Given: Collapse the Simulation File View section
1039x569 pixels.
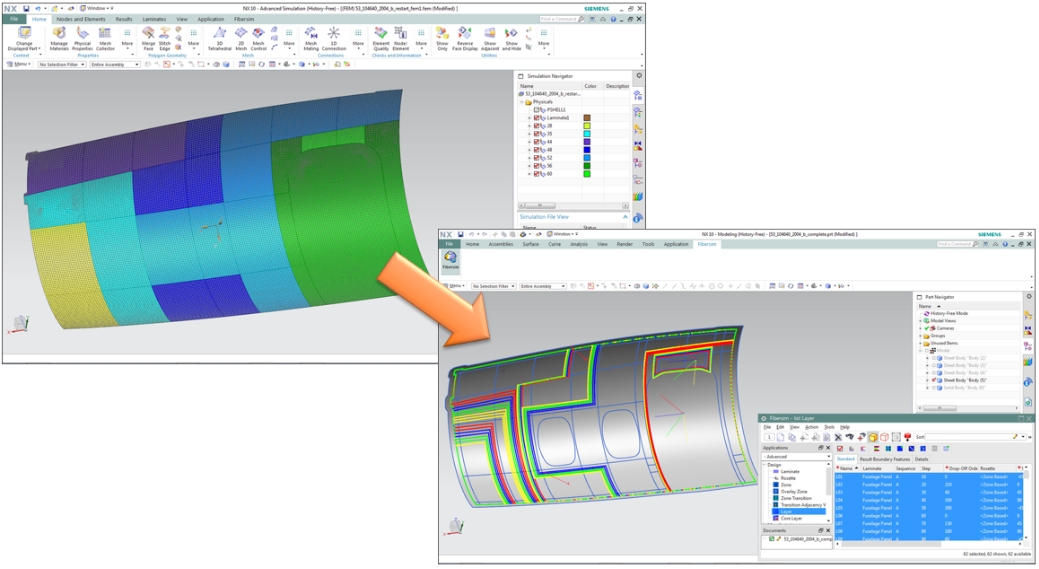Looking at the screenshot, I should coord(625,216).
